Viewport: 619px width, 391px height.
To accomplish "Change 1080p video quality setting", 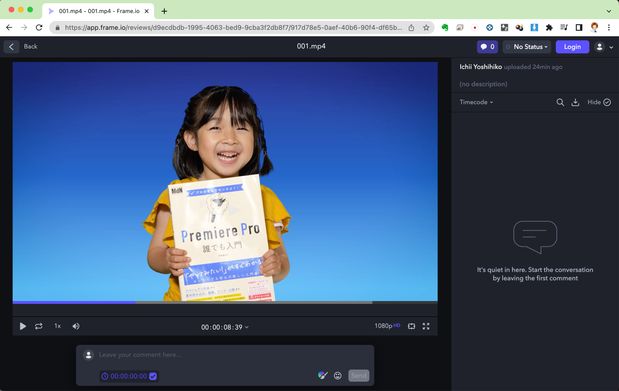I will click(x=387, y=326).
